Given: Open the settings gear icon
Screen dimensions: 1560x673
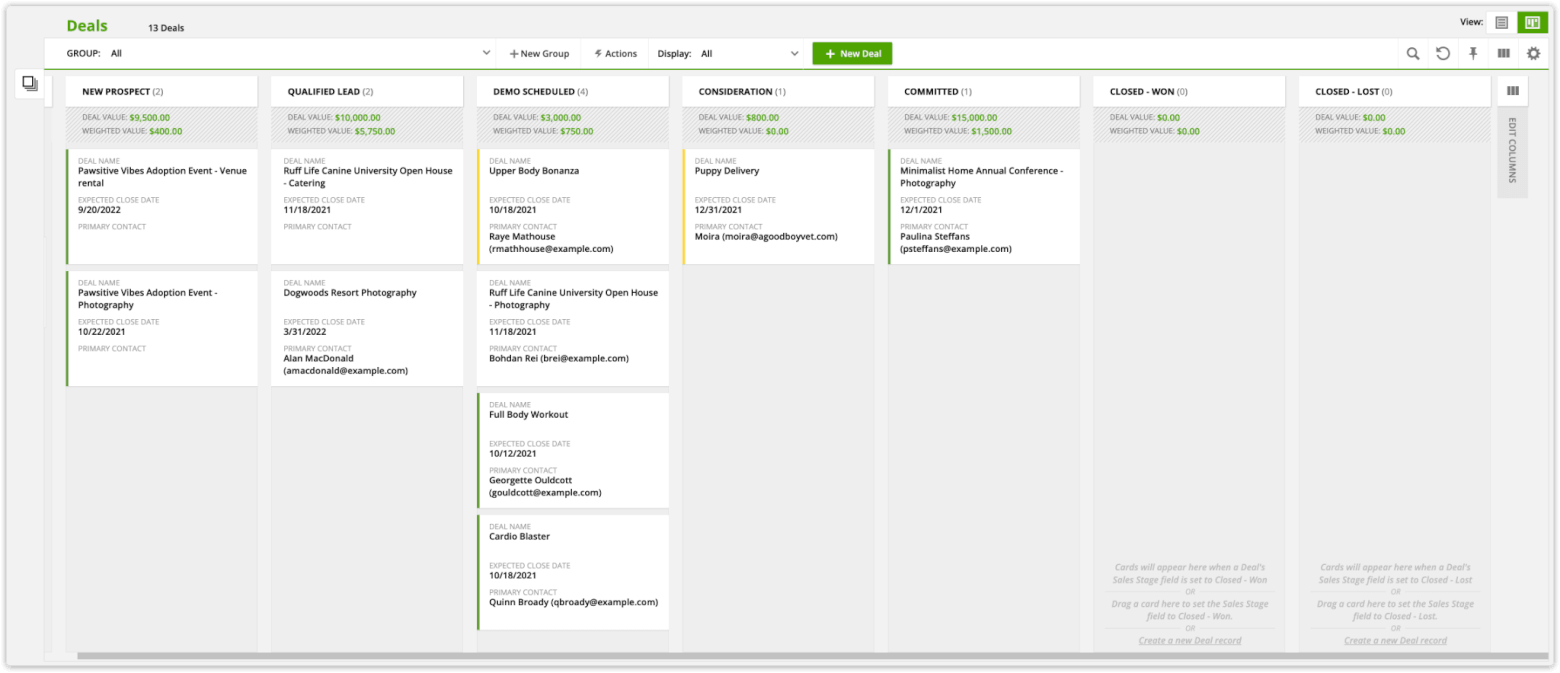Looking at the screenshot, I should click(x=1533, y=53).
